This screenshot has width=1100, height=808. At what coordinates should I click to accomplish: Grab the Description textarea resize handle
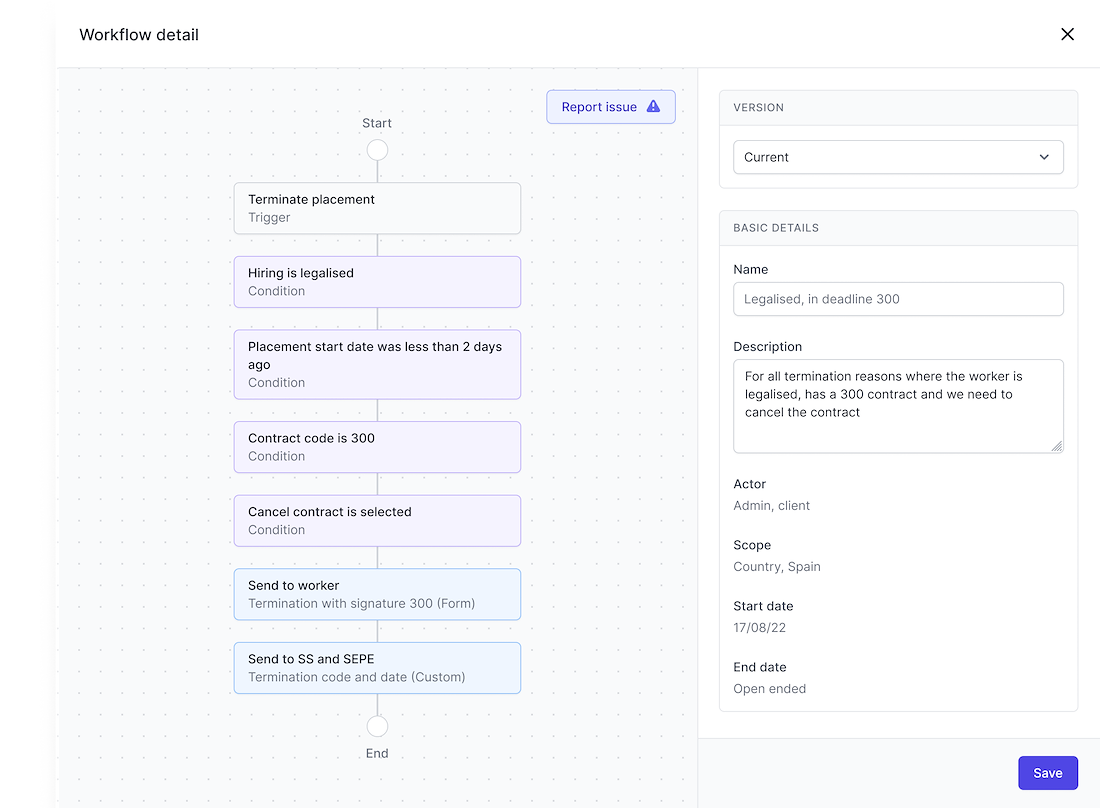click(1057, 446)
